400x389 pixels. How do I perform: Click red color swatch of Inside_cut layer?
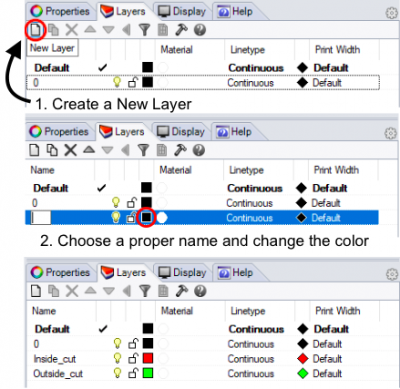[x=148, y=358]
